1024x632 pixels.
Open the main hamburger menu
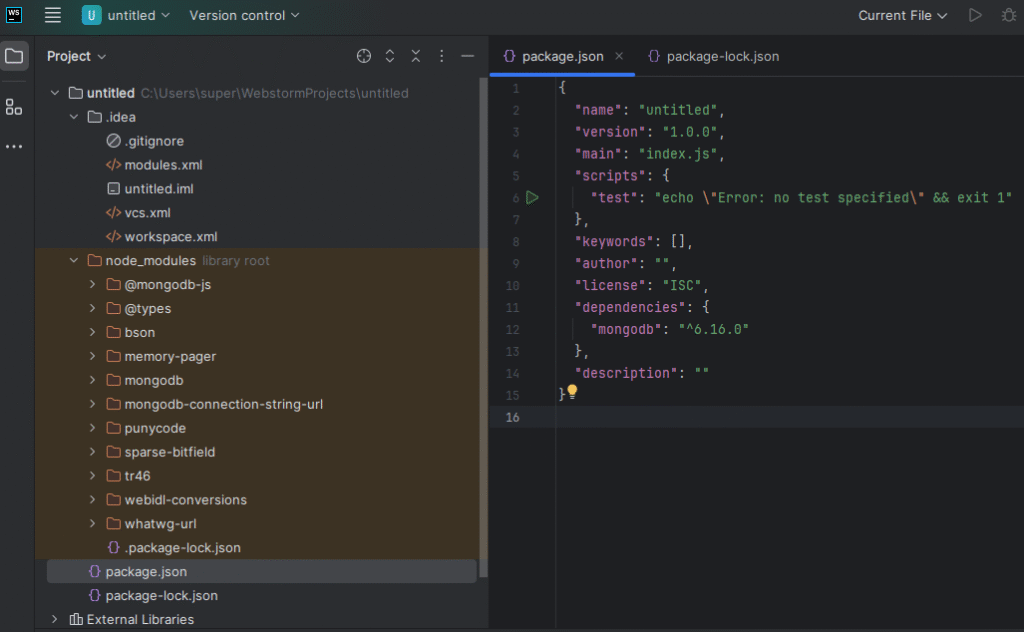pyautogui.click(x=53, y=15)
